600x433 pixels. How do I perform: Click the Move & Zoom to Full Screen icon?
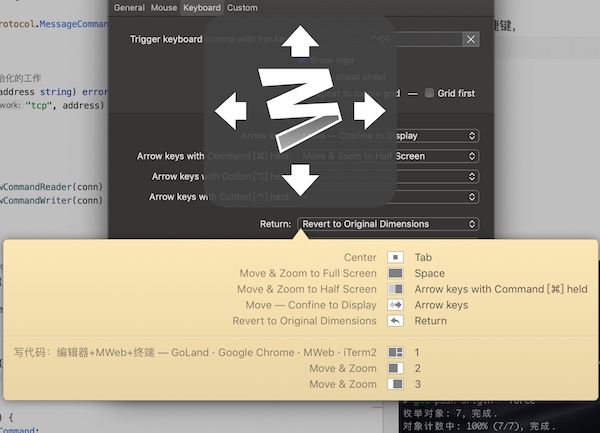click(395, 273)
